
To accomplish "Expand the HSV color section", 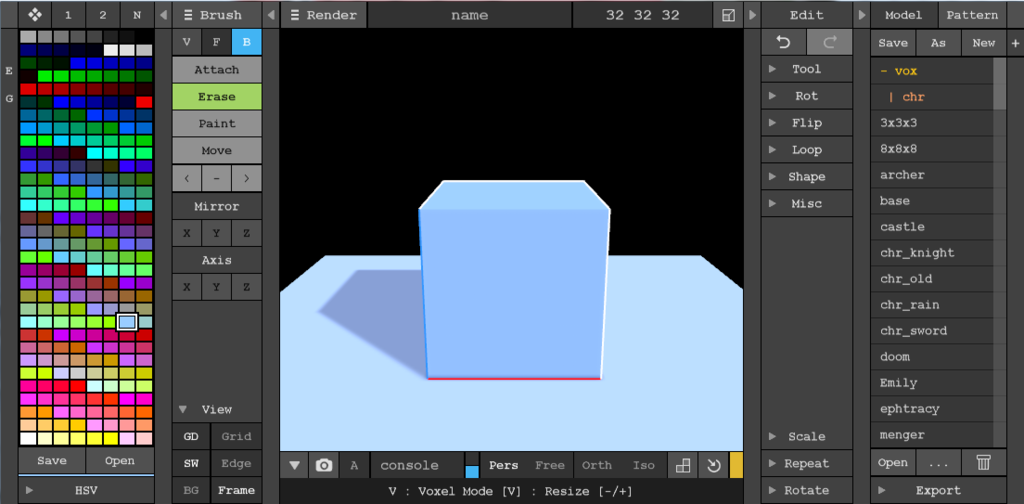I will (86, 490).
